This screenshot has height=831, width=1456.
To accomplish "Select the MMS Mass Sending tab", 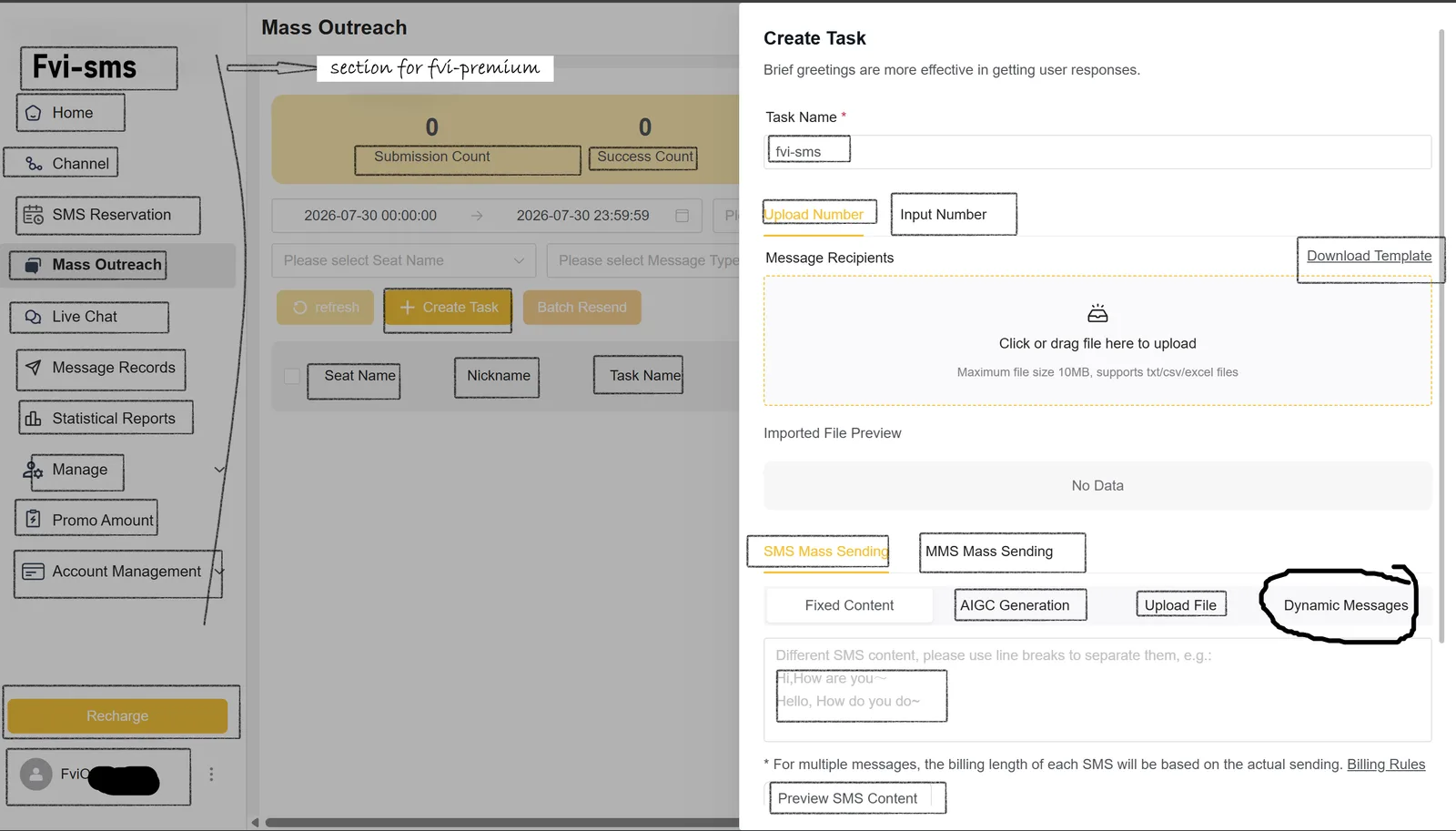I will 989,552.
